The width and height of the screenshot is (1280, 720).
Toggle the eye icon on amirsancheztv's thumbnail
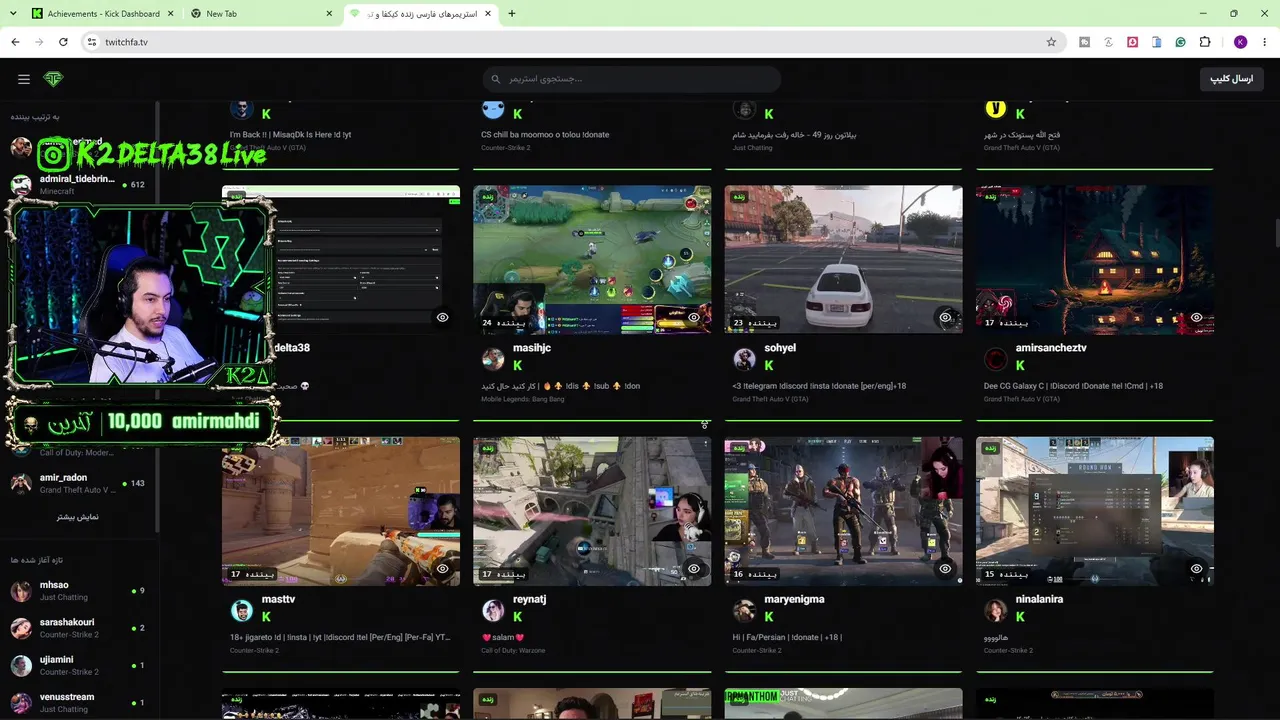click(1196, 318)
